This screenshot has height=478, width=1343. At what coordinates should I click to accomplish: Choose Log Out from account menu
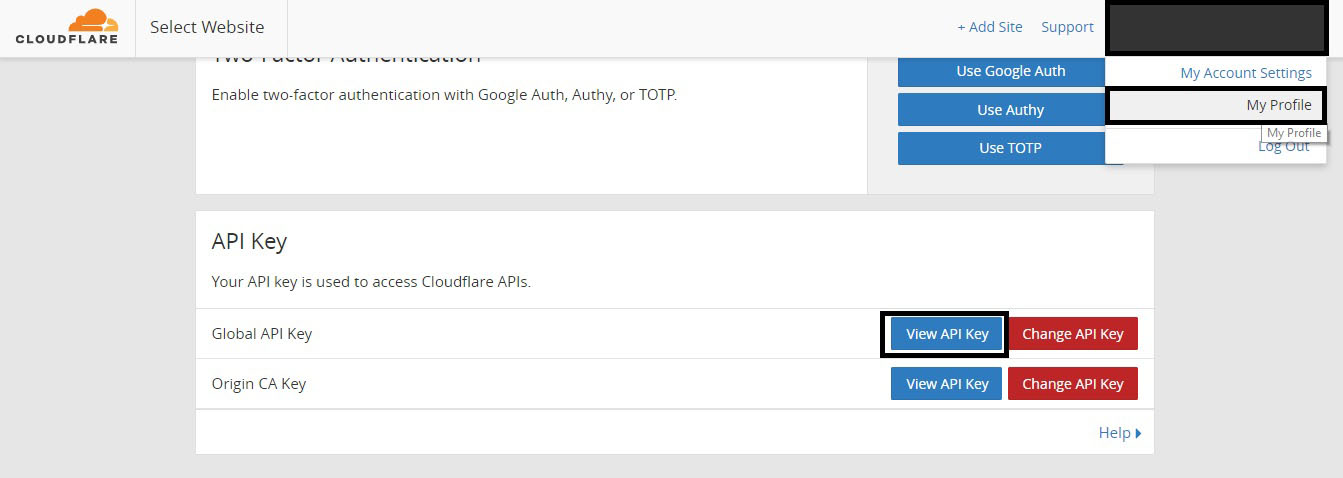tap(1283, 147)
